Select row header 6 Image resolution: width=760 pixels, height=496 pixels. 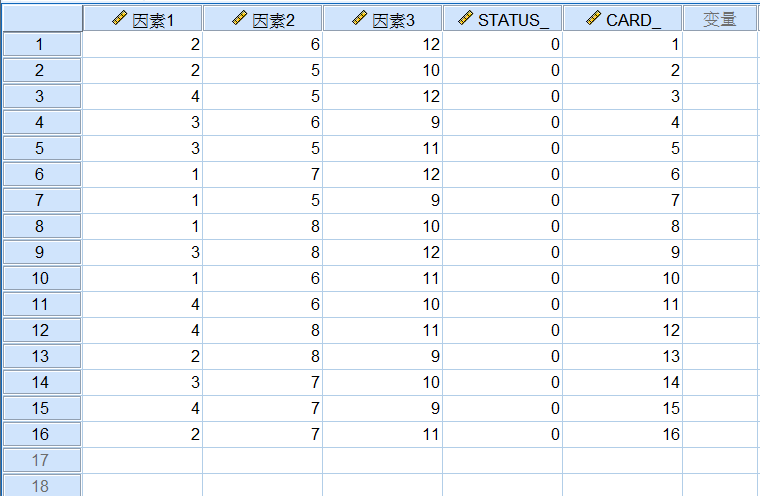(42, 175)
